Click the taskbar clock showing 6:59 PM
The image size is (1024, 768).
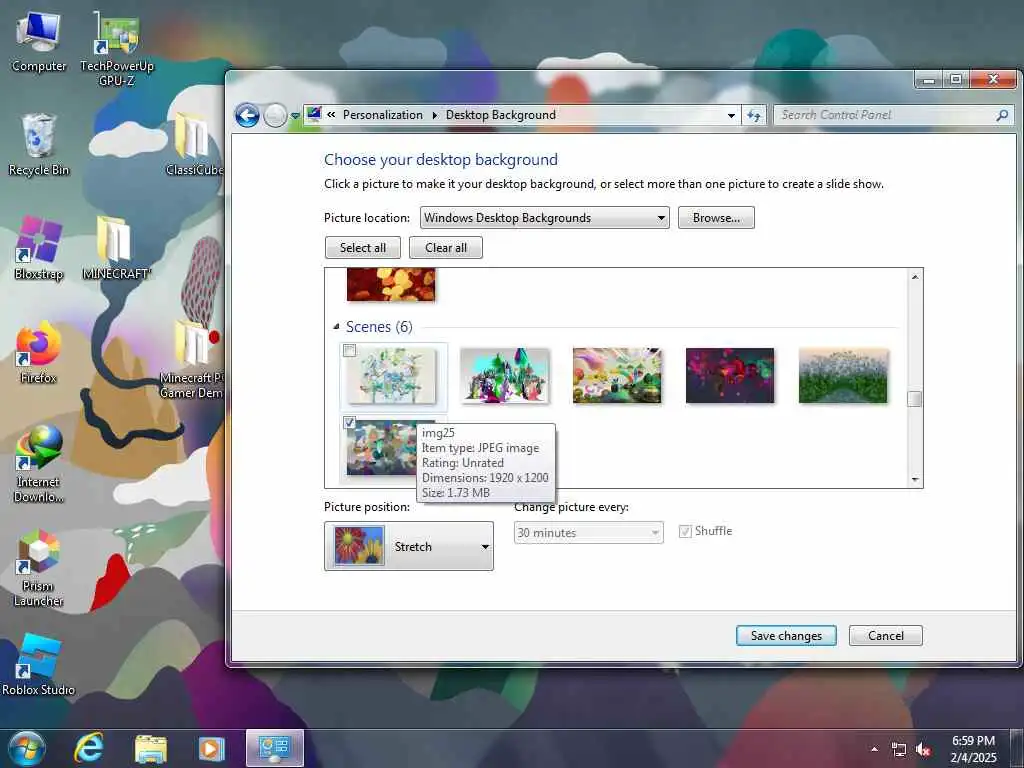coord(973,741)
